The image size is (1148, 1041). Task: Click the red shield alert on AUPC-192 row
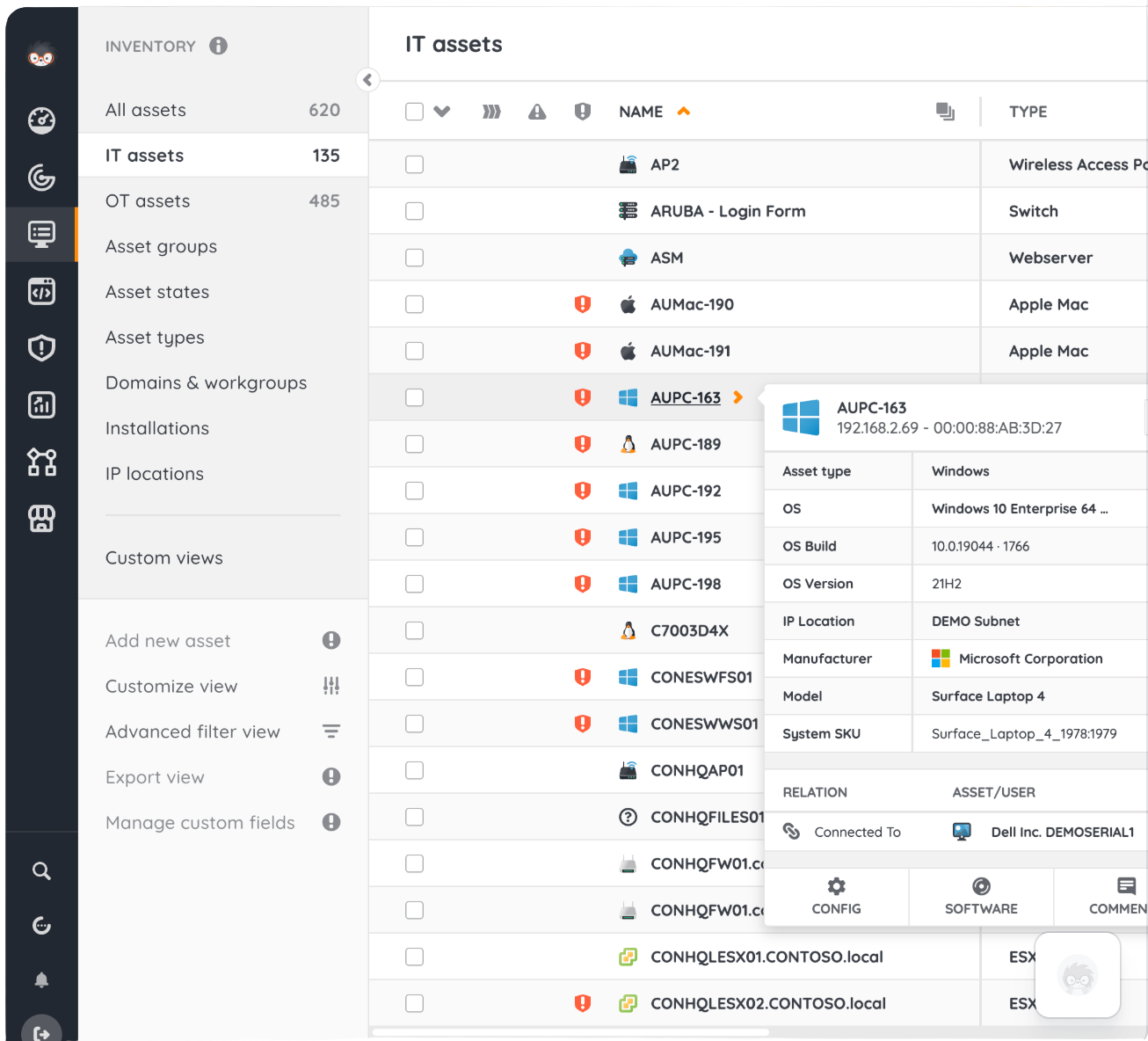tap(582, 491)
